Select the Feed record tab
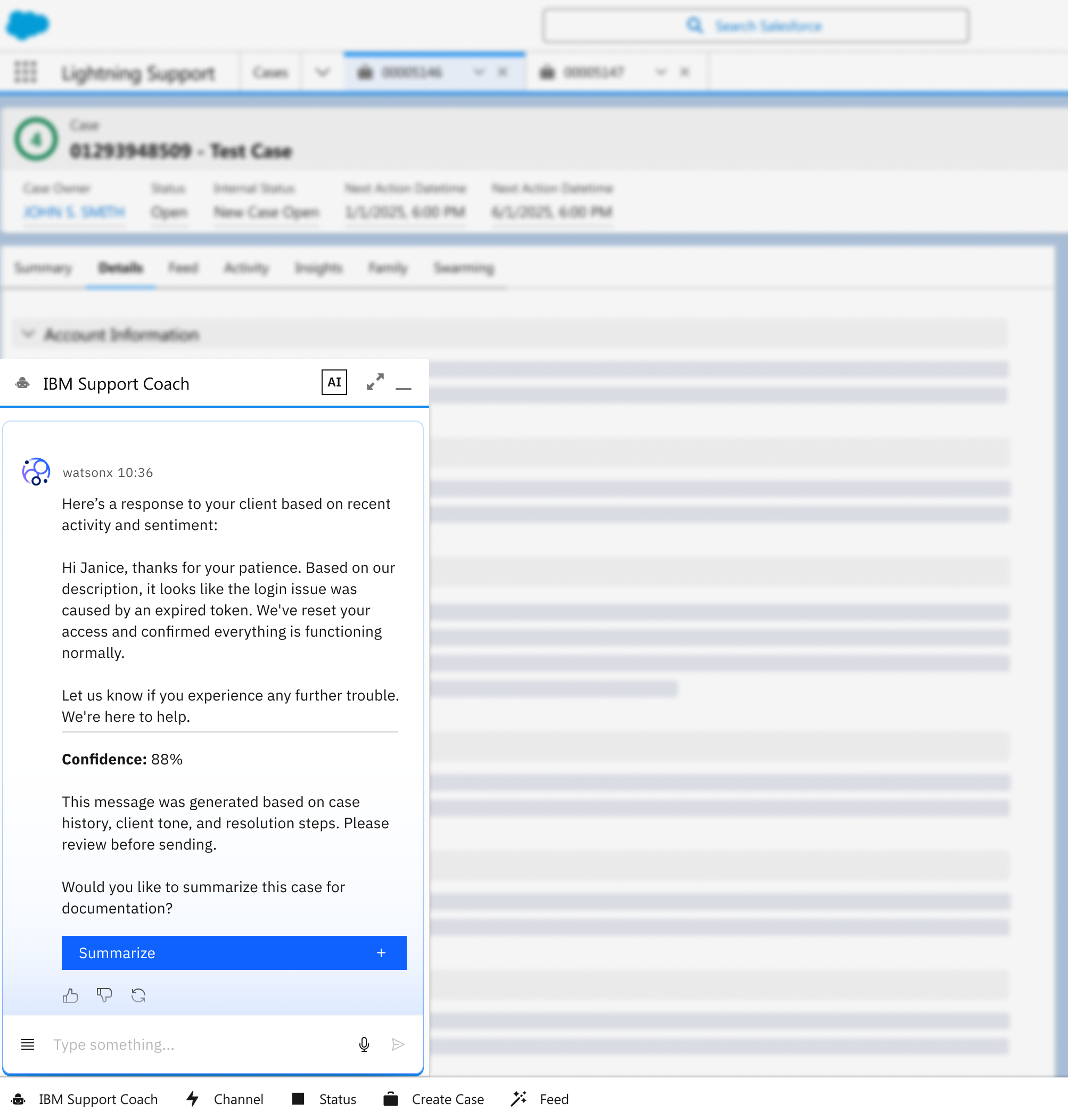 point(183,267)
